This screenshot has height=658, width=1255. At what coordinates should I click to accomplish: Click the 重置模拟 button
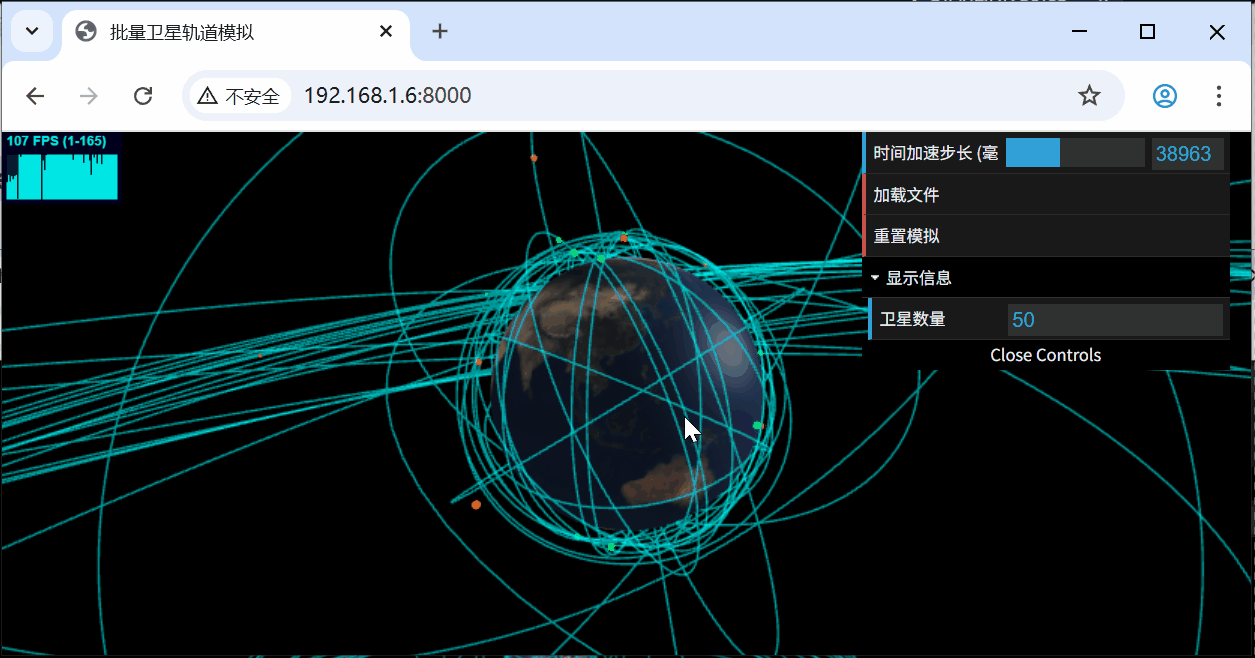click(1046, 236)
